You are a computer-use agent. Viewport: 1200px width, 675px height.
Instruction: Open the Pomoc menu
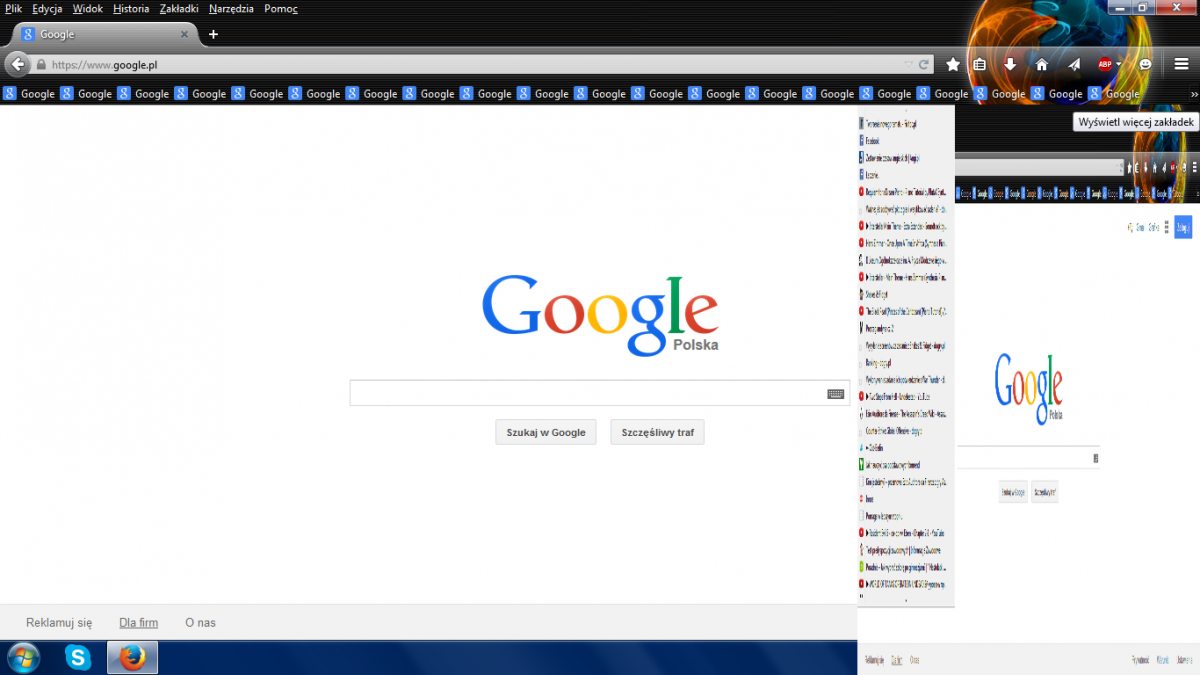click(281, 8)
